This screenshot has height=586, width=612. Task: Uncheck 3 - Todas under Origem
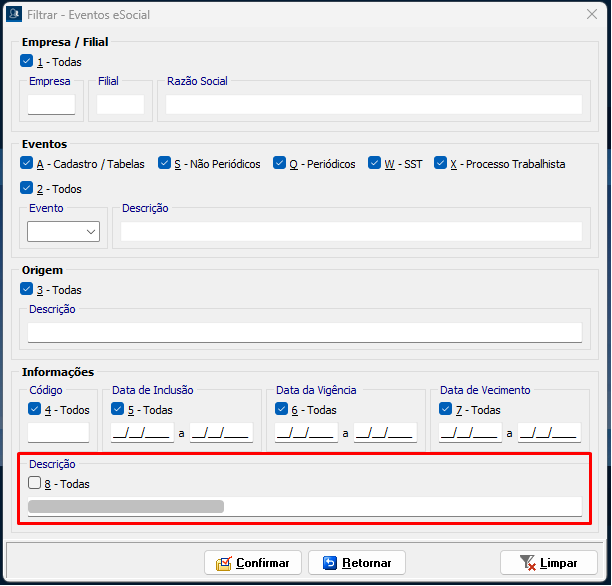27,289
